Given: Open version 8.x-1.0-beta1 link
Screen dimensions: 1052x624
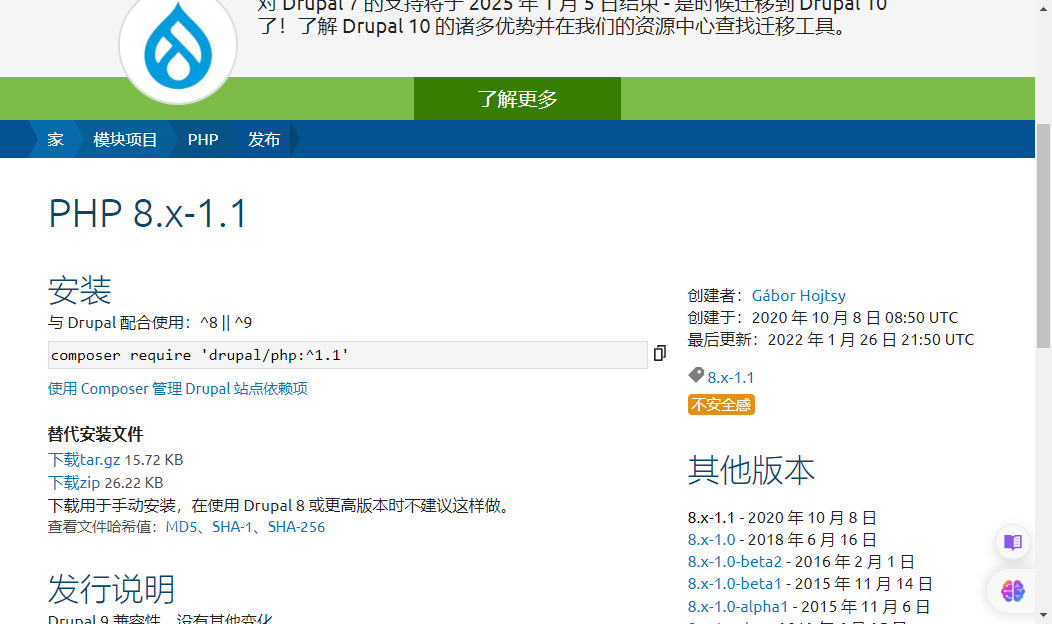Looking at the screenshot, I should pyautogui.click(x=735, y=584).
